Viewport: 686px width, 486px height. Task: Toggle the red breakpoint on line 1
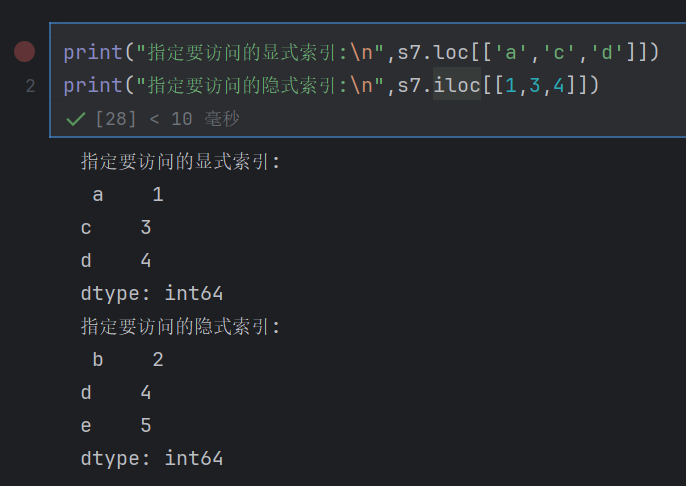(24, 52)
